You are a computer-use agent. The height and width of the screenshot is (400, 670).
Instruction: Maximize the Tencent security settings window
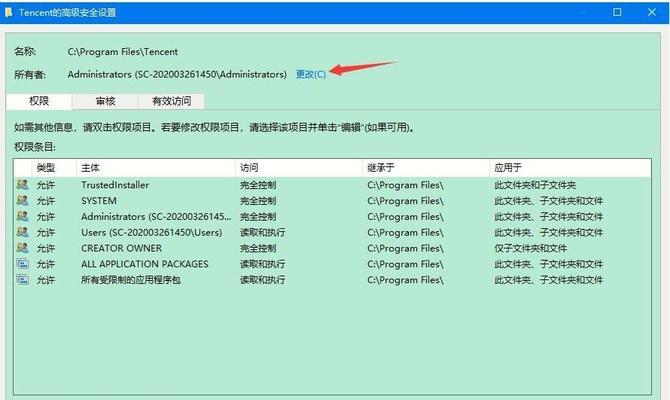tap(617, 12)
